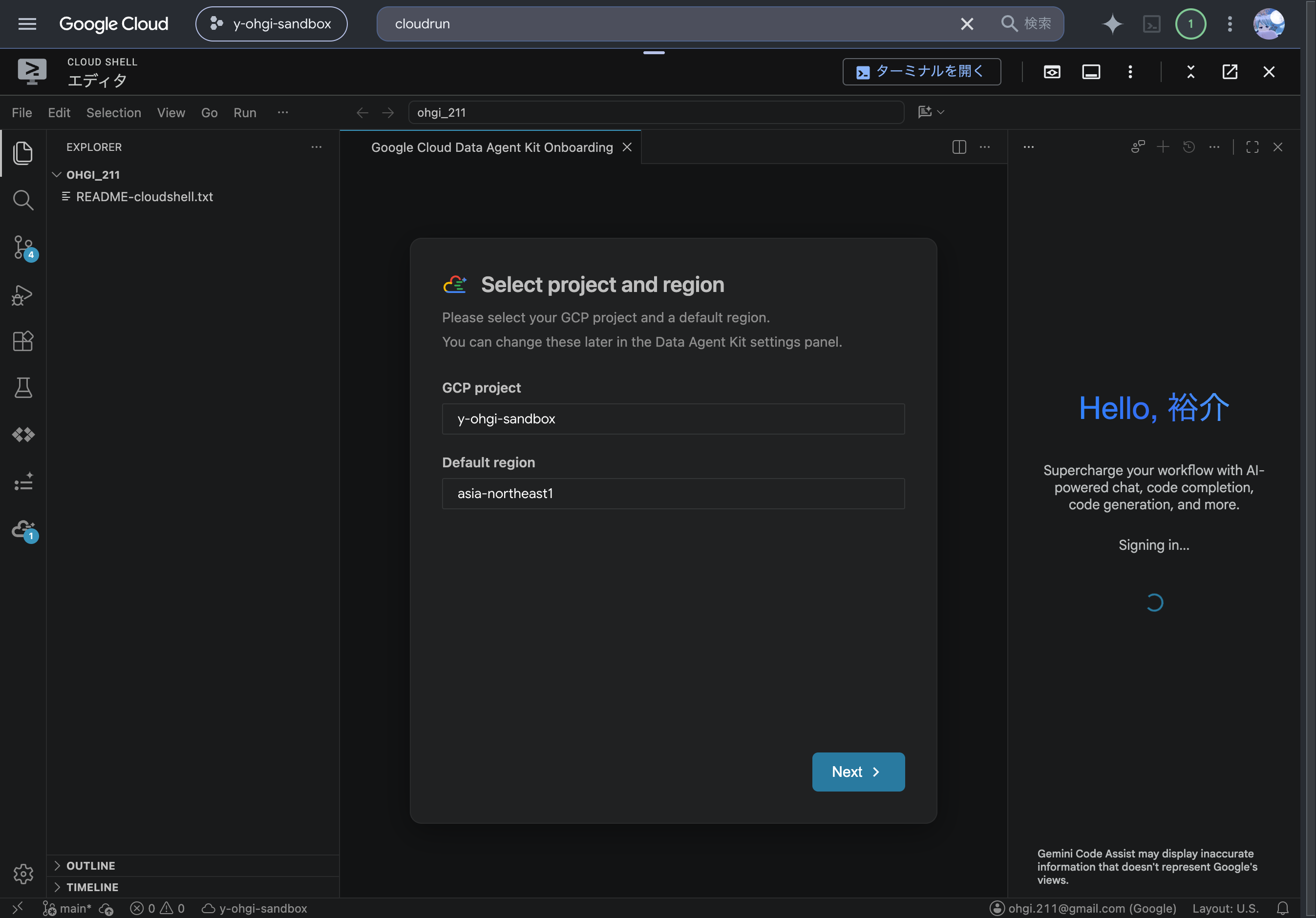Viewport: 1316px width, 918px height.
Task: Split the editor to the right
Action: click(x=959, y=147)
